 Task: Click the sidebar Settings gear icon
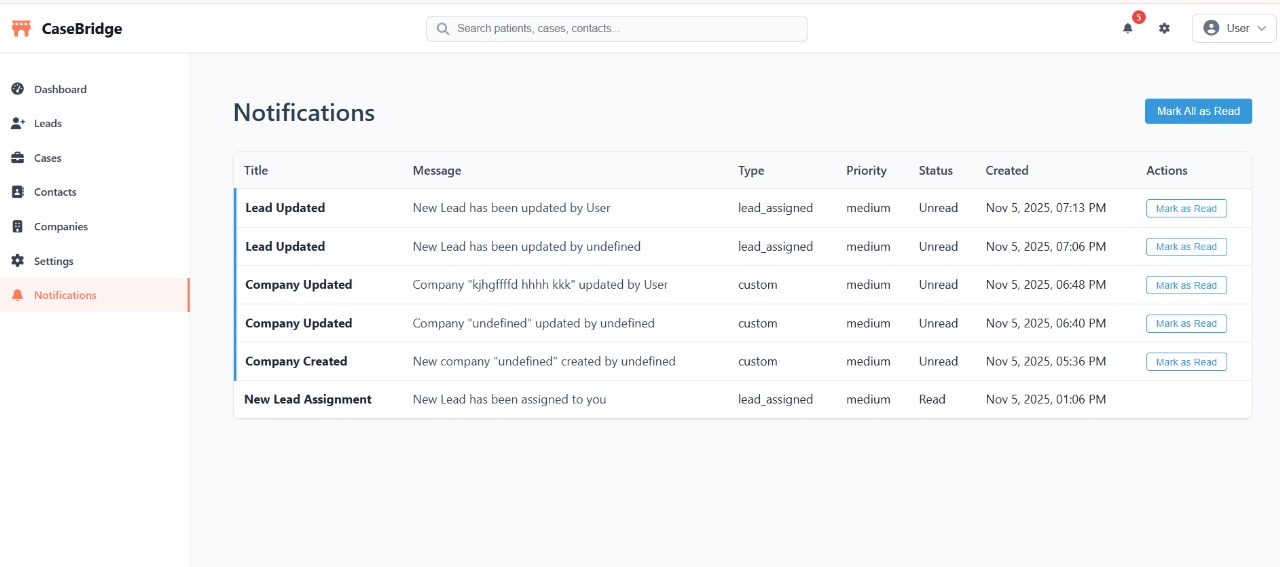17,261
